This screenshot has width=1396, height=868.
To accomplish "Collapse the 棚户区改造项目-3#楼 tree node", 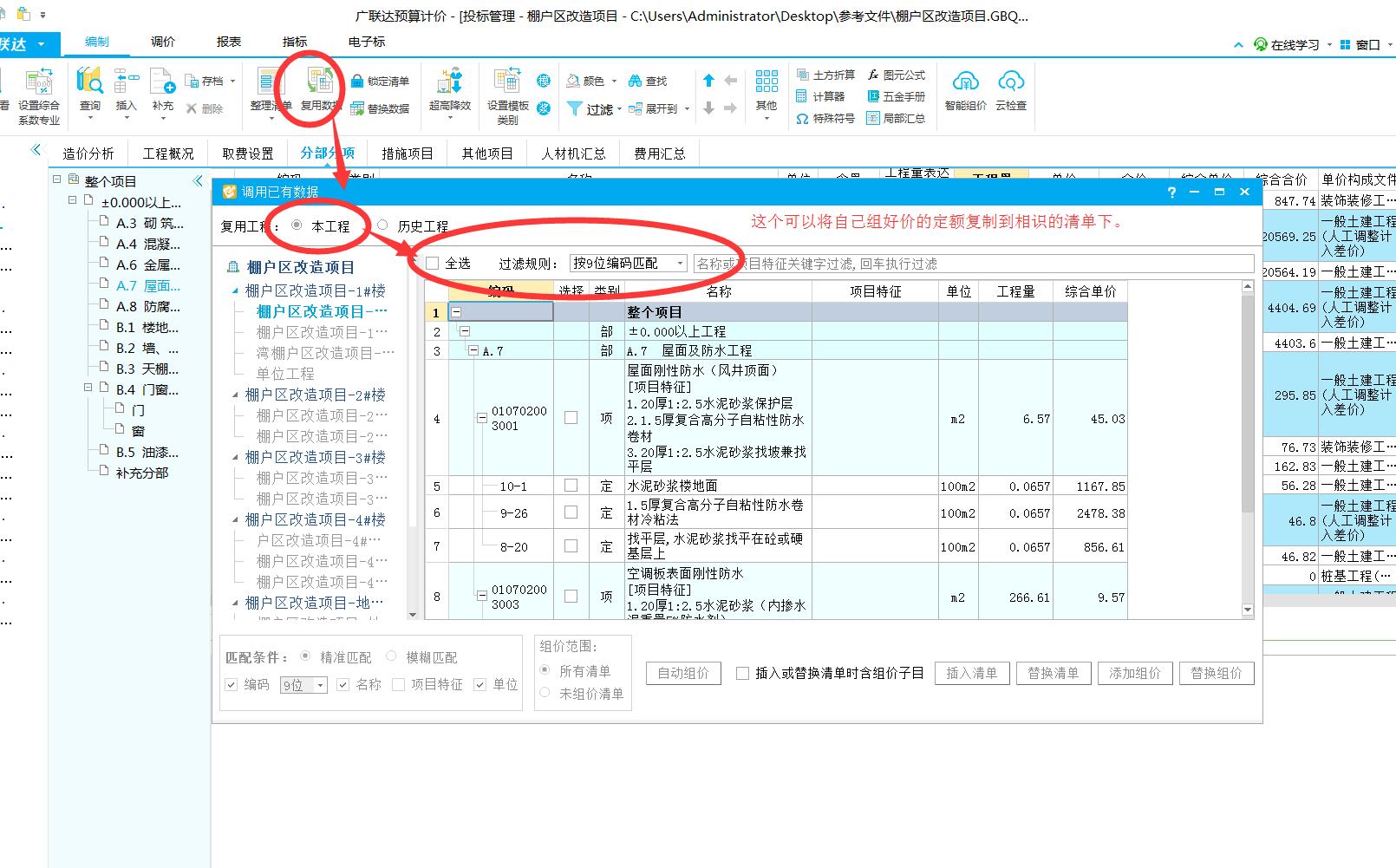I will tap(235, 458).
